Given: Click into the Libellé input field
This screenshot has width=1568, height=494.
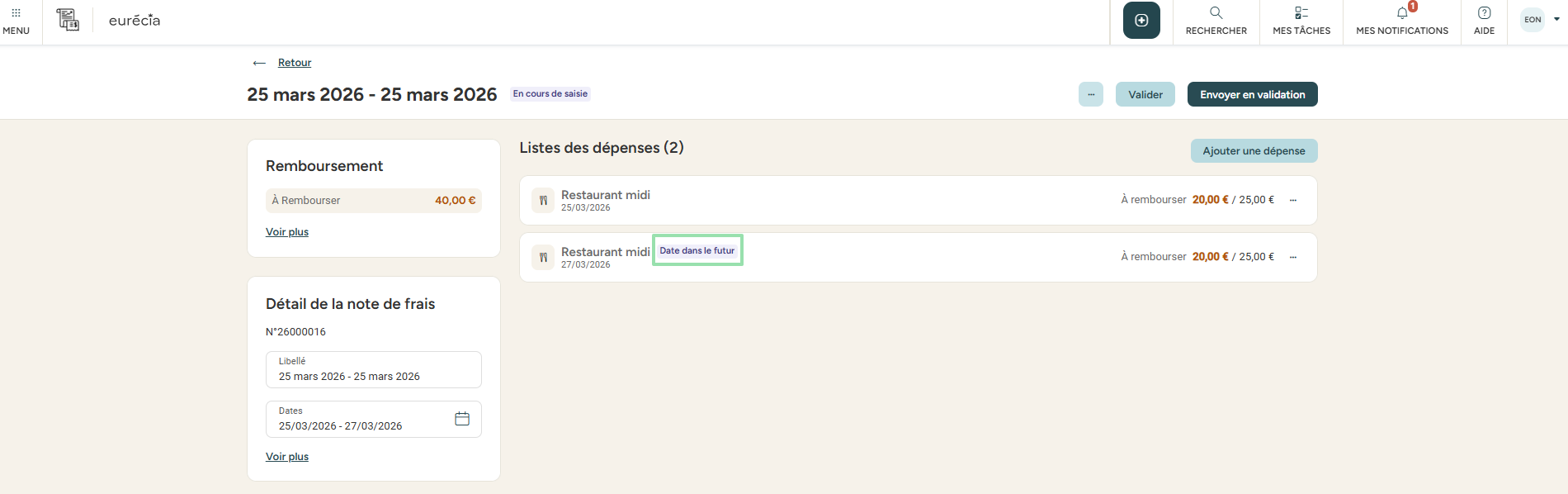Looking at the screenshot, I should coord(374,369).
